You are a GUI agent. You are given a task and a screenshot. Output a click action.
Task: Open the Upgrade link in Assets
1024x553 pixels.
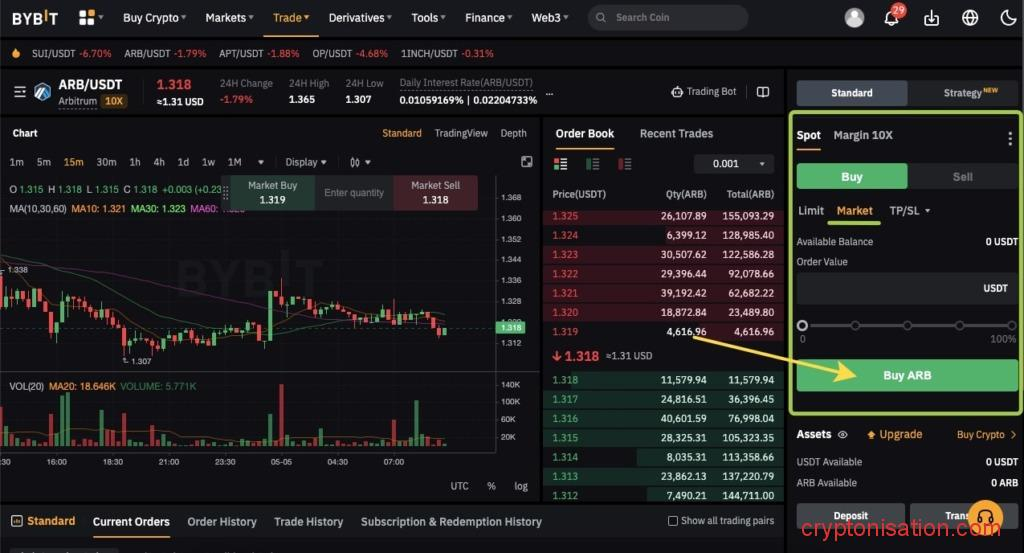[894, 435]
